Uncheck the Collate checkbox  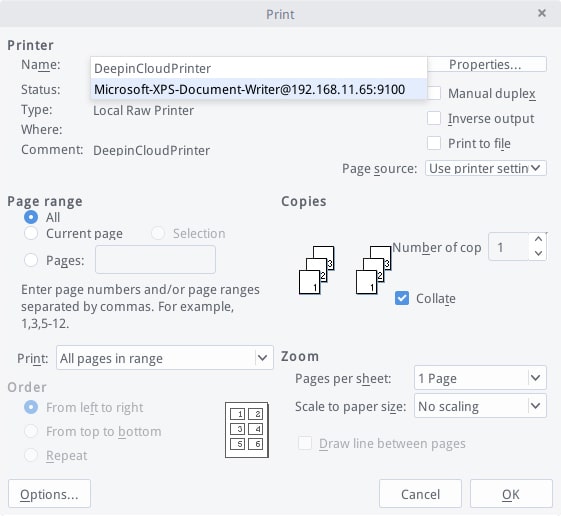tap(402, 298)
